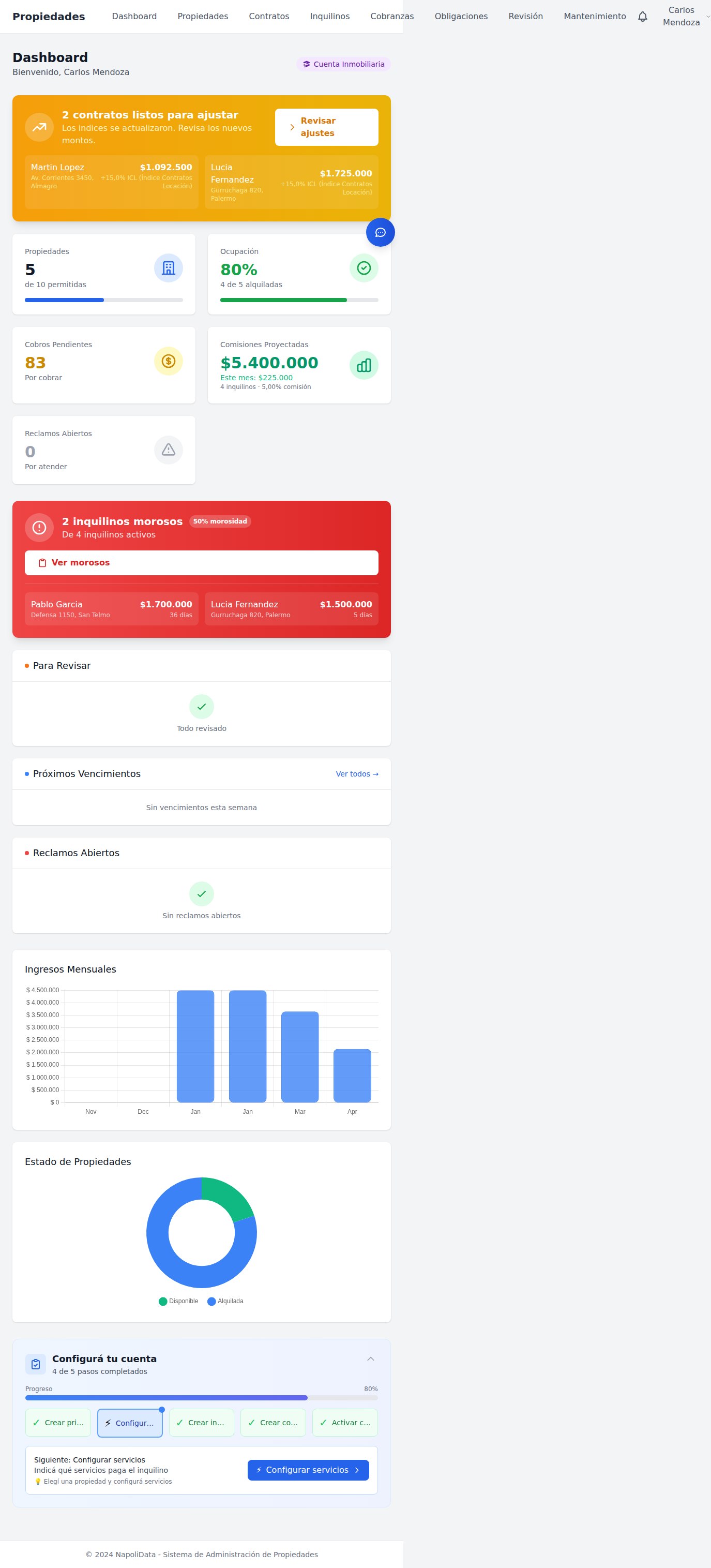Toggle Disponible legend in donut chart
The image size is (711, 1568).
[178, 1302]
